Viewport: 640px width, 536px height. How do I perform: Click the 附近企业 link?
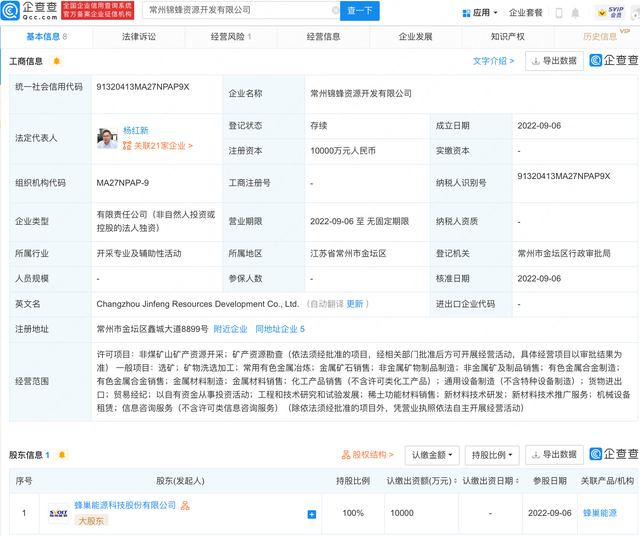231,329
